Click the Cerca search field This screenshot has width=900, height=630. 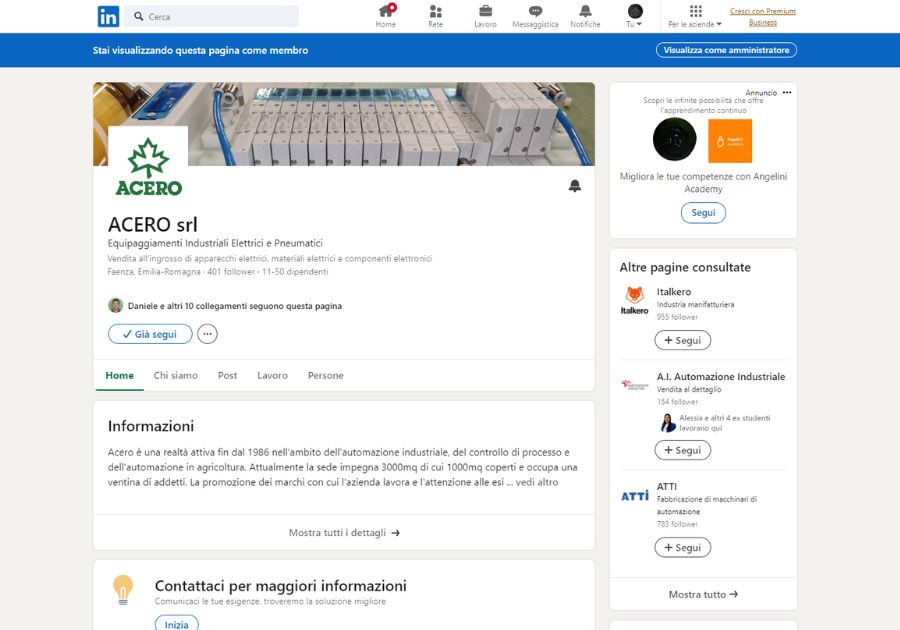[211, 17]
